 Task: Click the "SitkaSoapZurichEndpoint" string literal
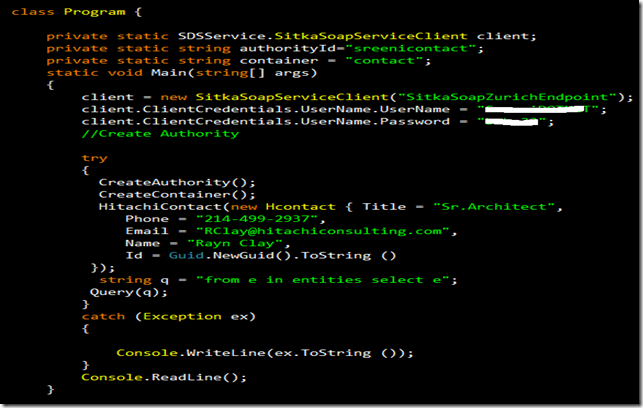coord(508,97)
